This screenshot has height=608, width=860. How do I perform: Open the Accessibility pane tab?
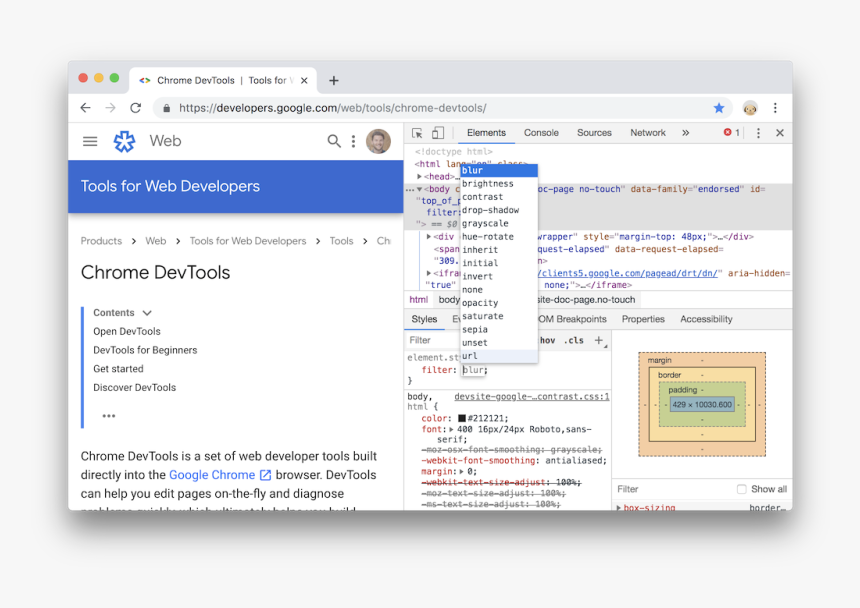click(706, 319)
